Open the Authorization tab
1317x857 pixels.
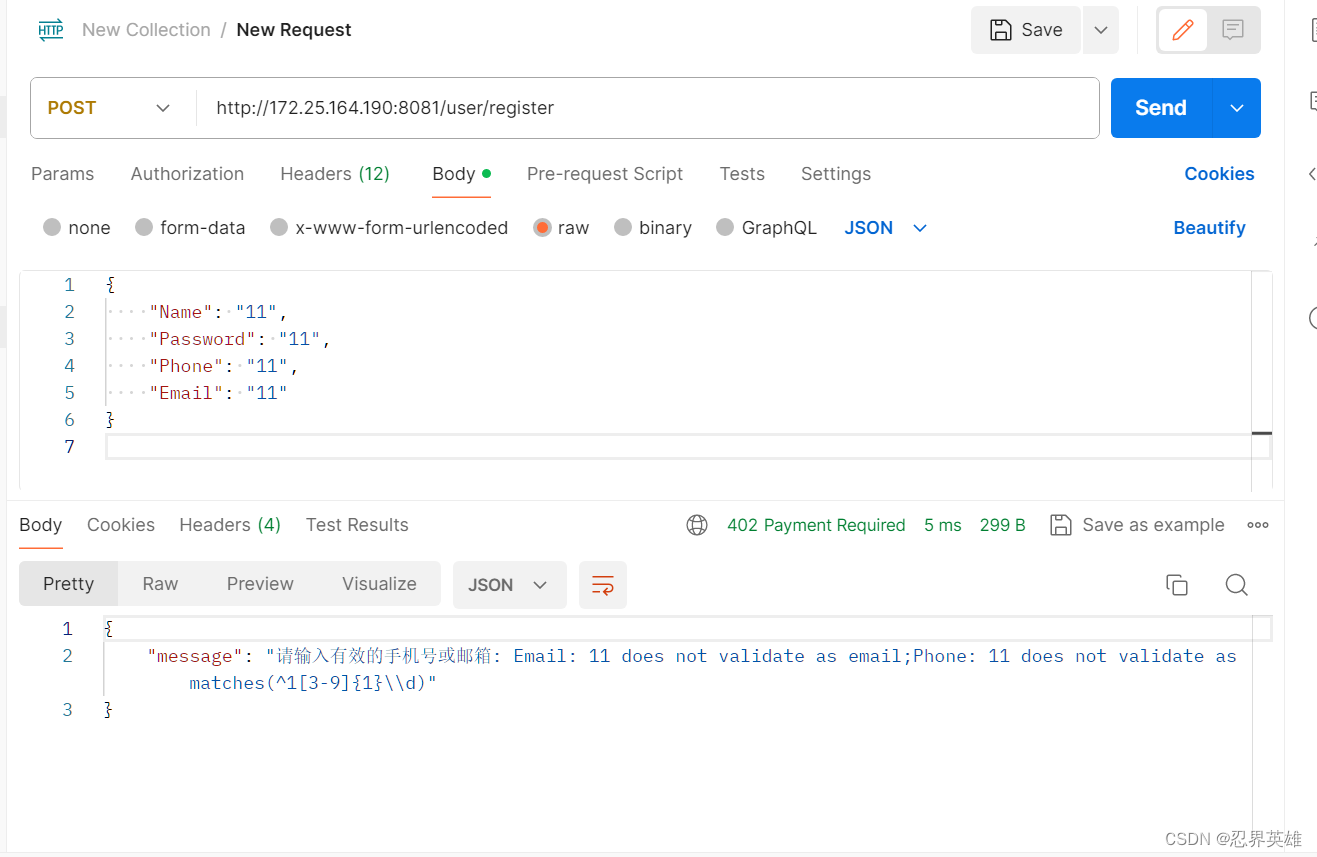187,174
